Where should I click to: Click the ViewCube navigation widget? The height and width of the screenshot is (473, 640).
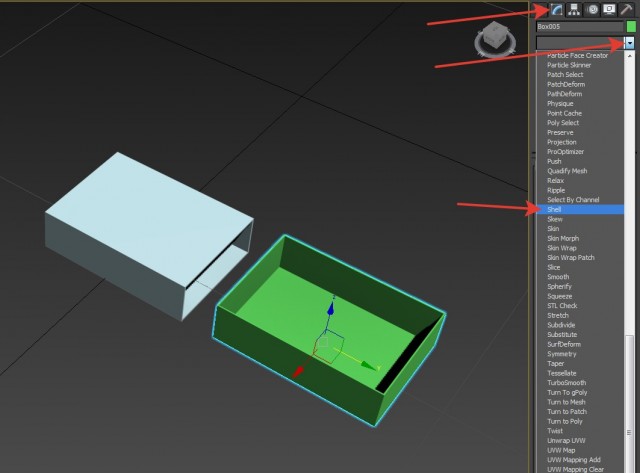tap(495, 38)
